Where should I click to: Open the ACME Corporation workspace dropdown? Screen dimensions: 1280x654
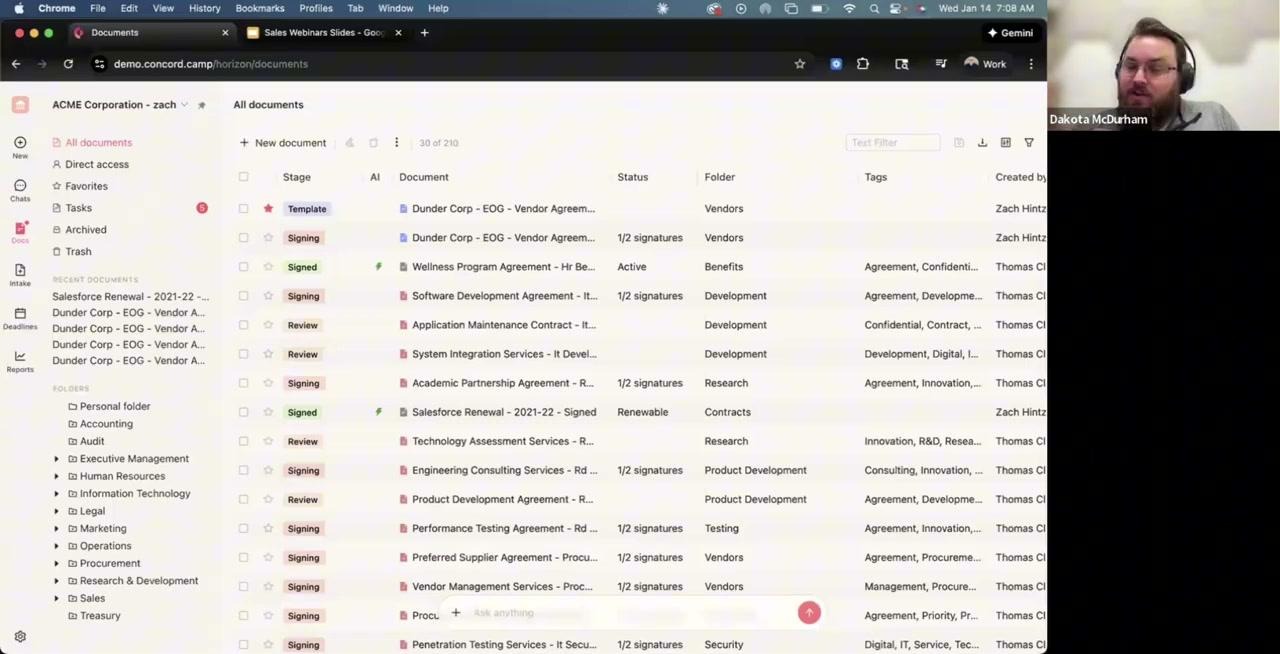coord(119,105)
